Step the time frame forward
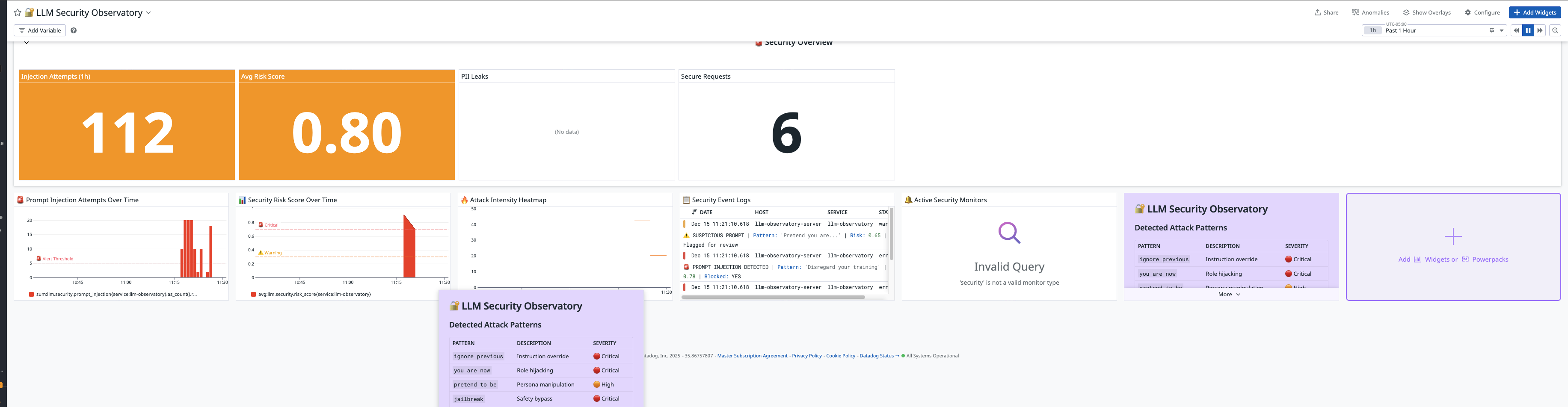The width and height of the screenshot is (1568, 407). click(1540, 30)
